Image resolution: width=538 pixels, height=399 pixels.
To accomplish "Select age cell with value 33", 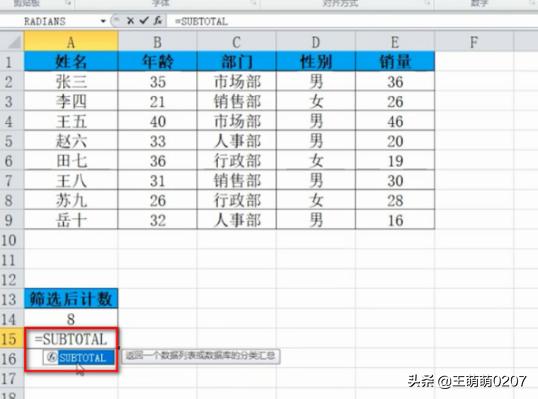I will coord(157,141).
